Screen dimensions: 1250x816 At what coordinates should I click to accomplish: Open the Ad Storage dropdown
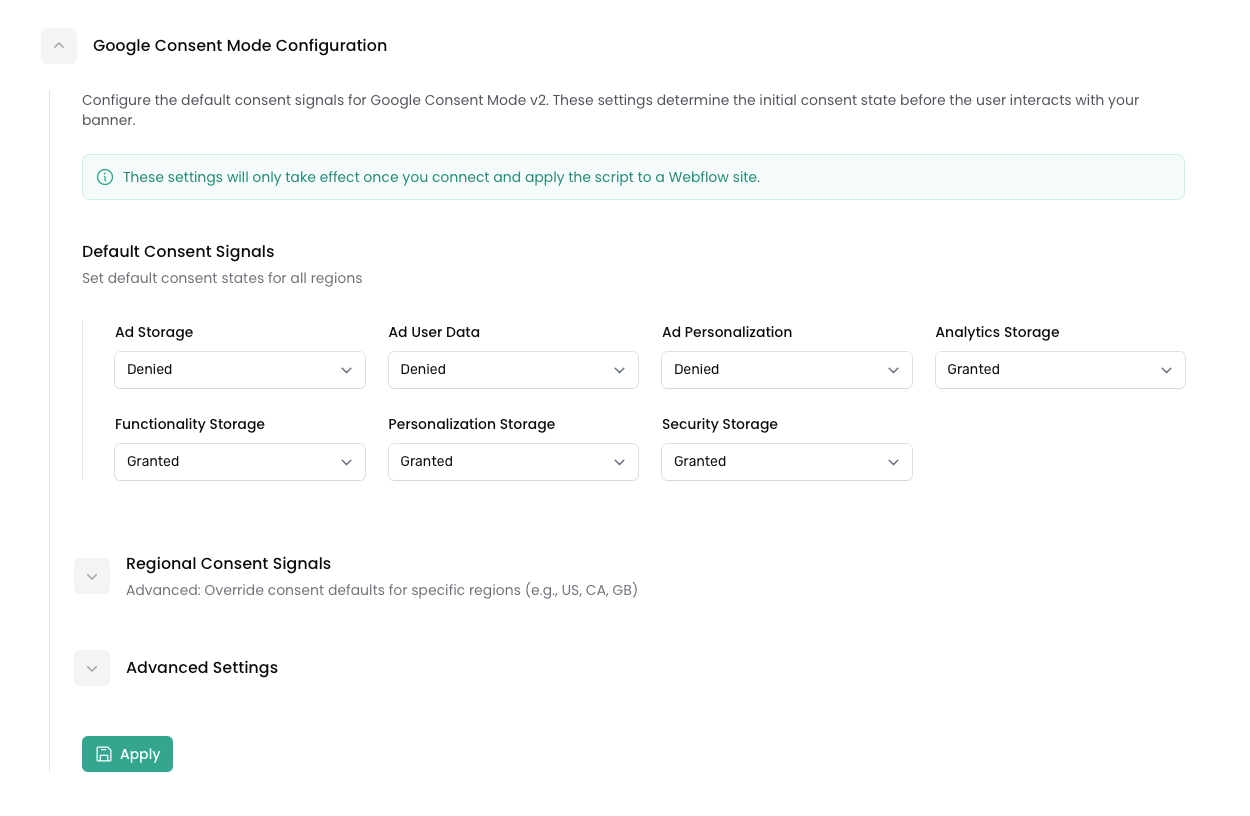tap(240, 370)
